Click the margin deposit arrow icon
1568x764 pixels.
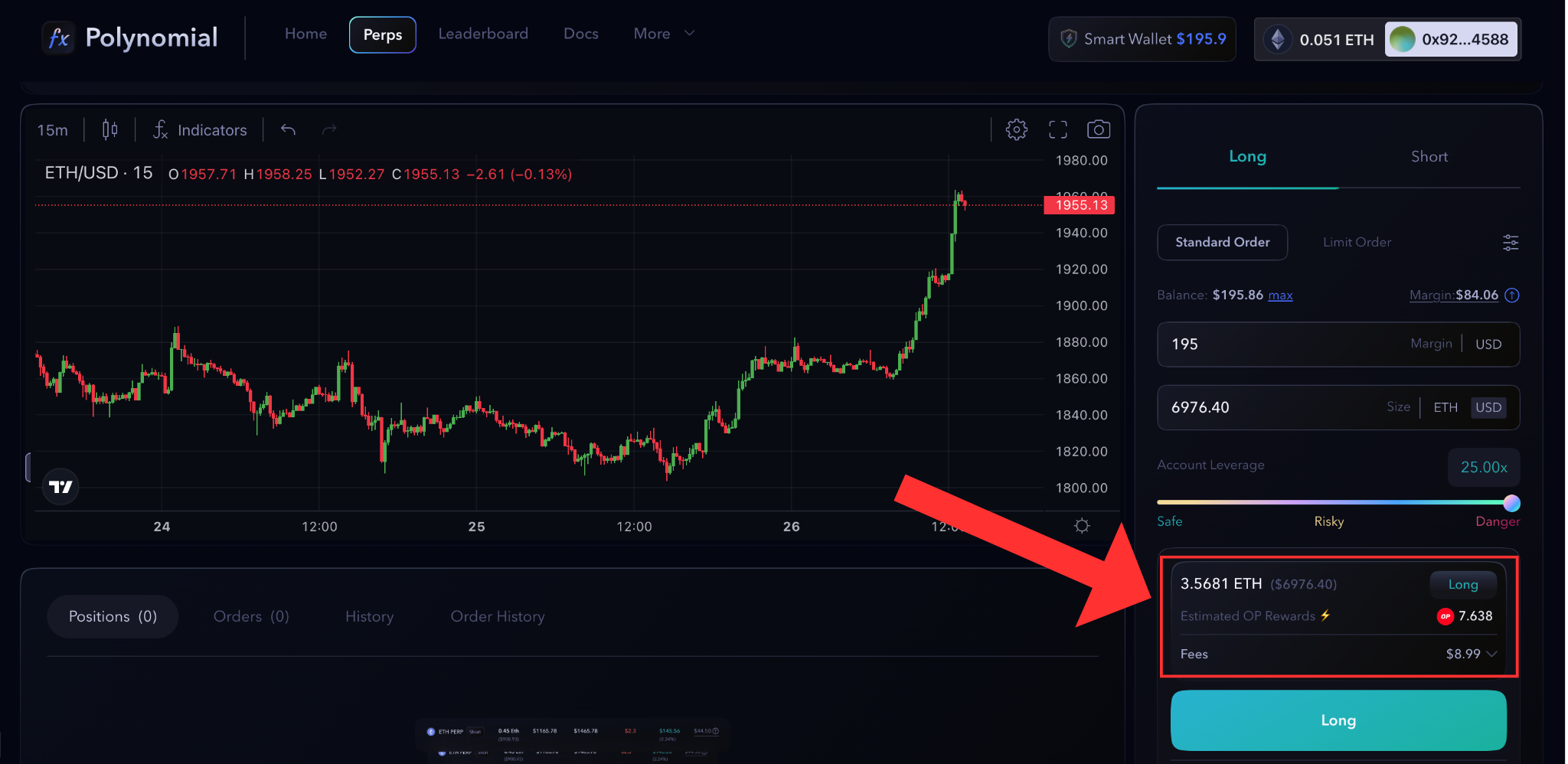pos(1512,295)
